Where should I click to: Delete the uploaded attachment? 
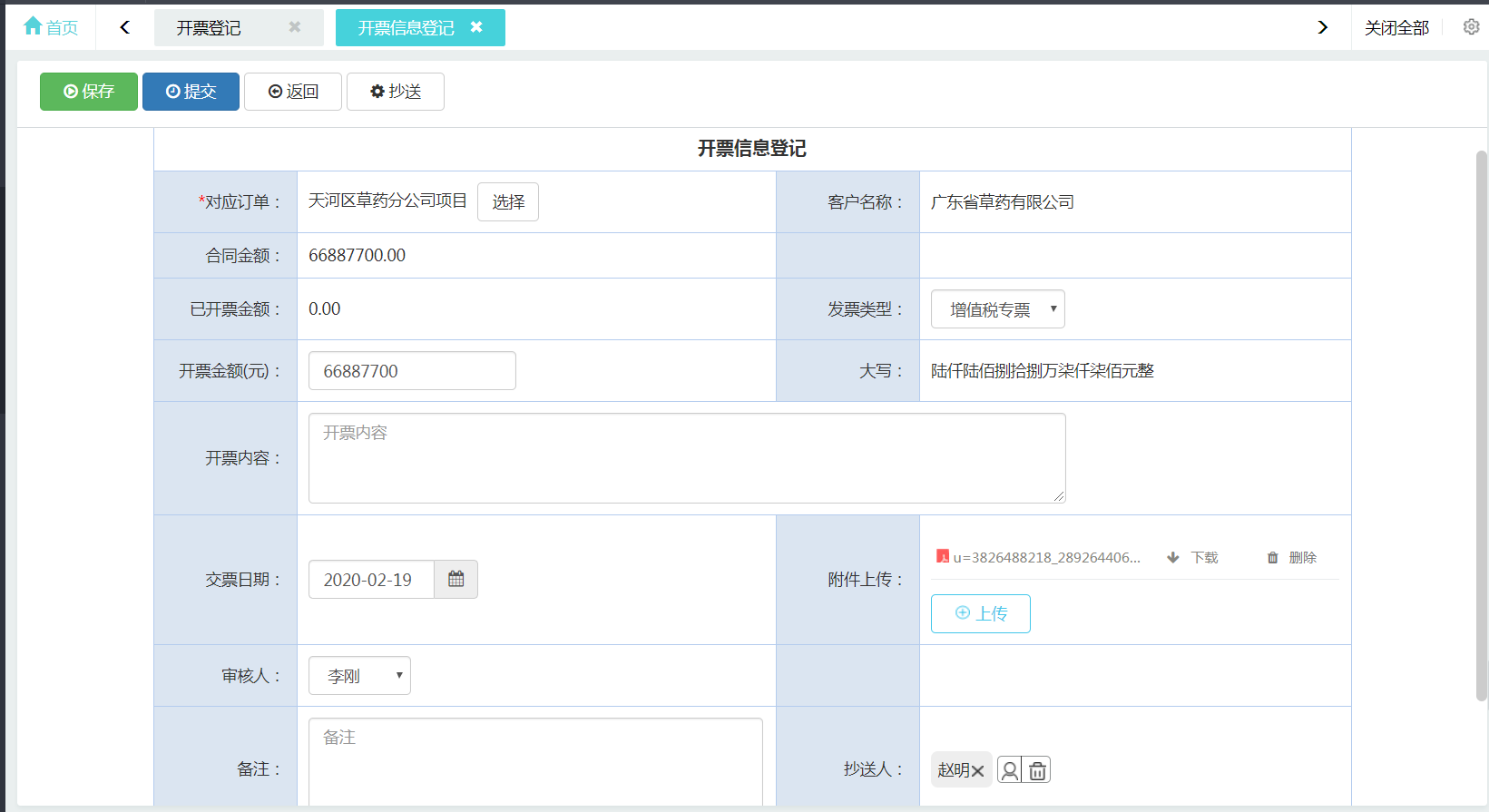(1292, 557)
